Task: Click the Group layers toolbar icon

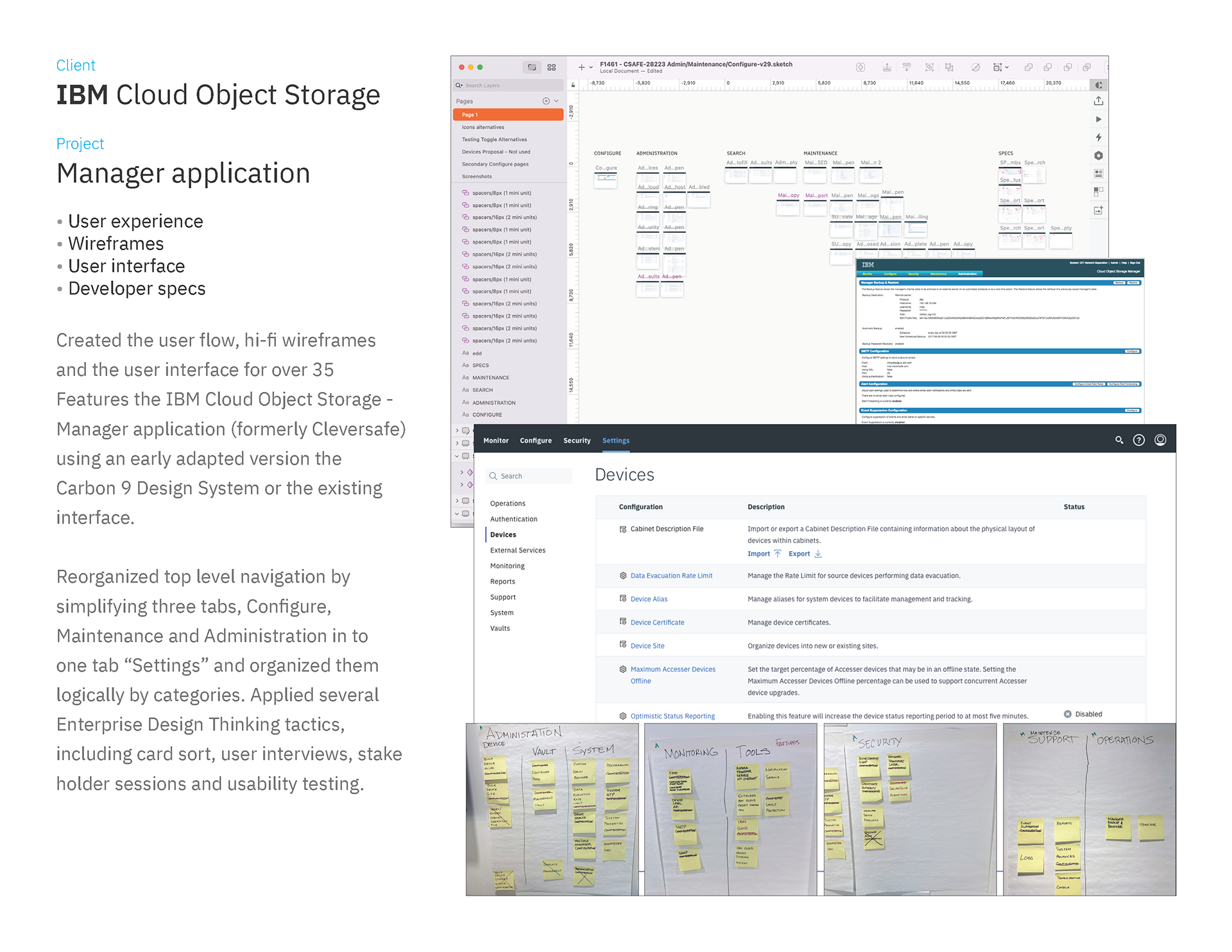Action: pos(929,67)
